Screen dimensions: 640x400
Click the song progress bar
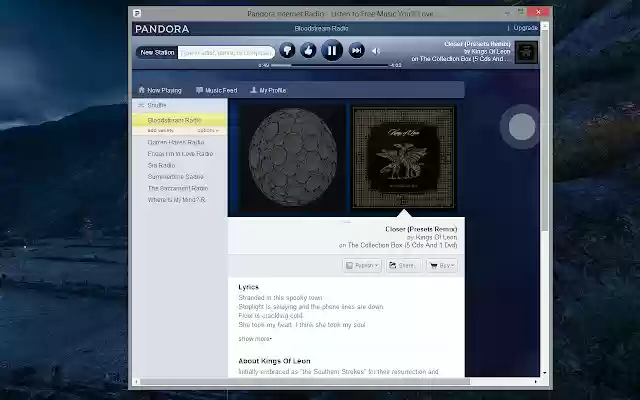coord(330,65)
